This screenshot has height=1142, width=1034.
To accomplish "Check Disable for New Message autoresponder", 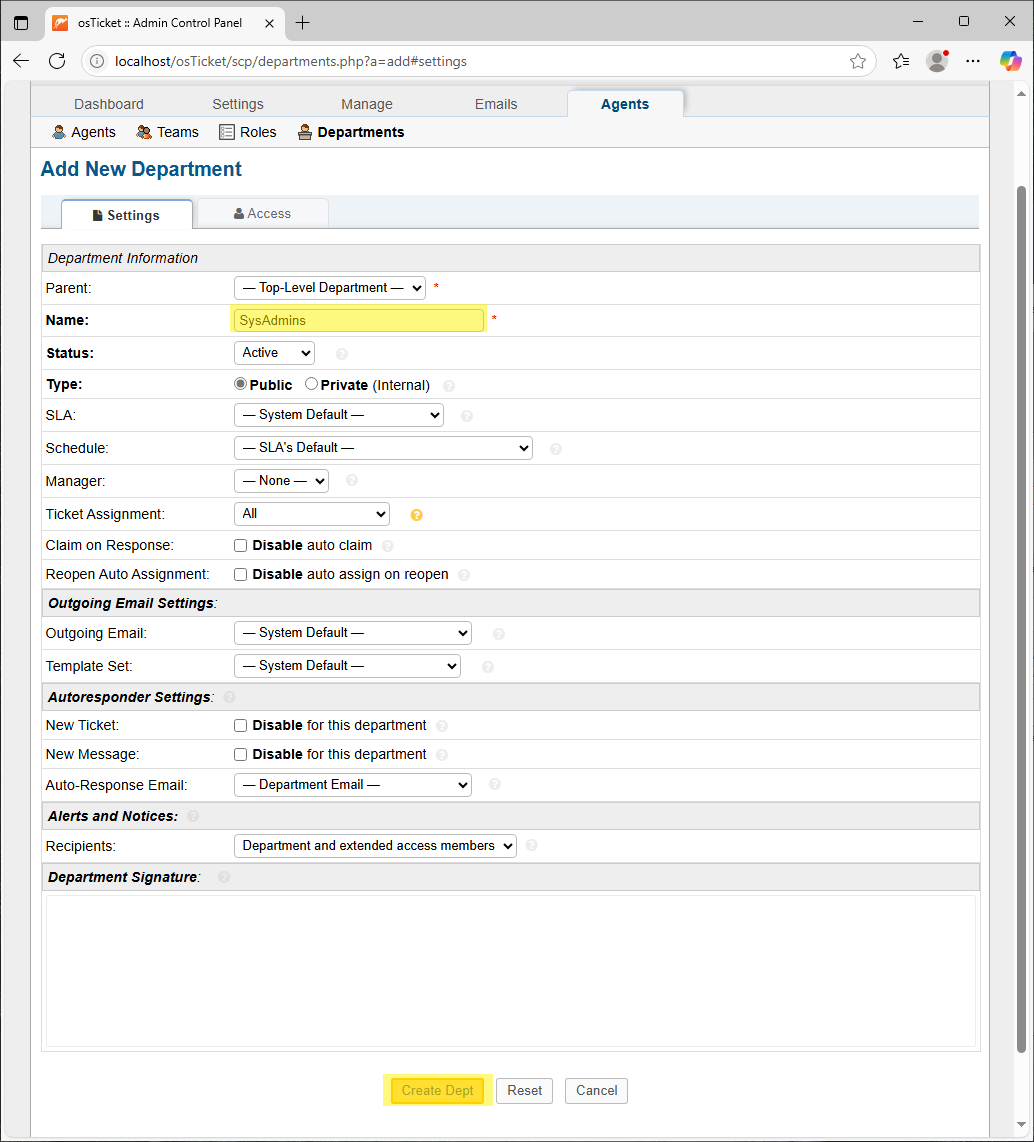I will coord(240,755).
